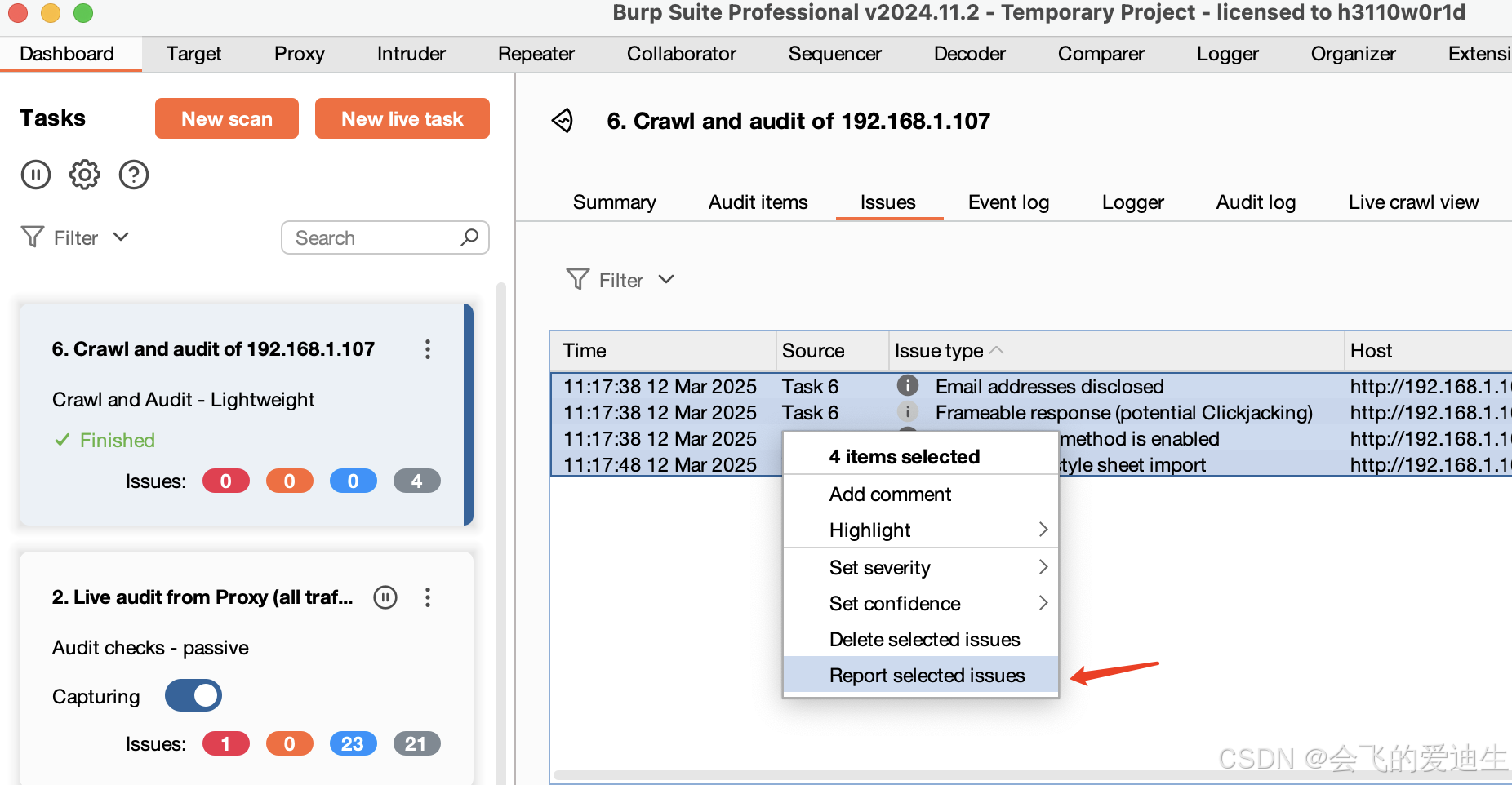Screen dimensions: 1512x785
Task: Toggle sort arrow on Issue type column
Action: 997,350
